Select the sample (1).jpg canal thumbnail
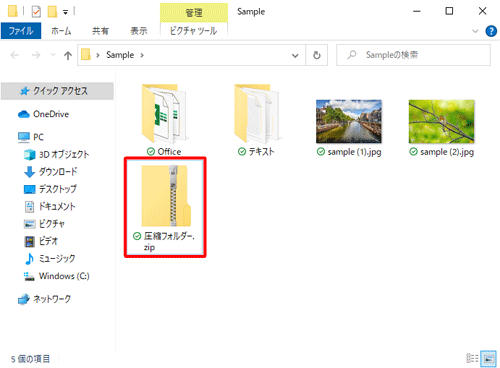The image size is (500, 368). pos(349,121)
